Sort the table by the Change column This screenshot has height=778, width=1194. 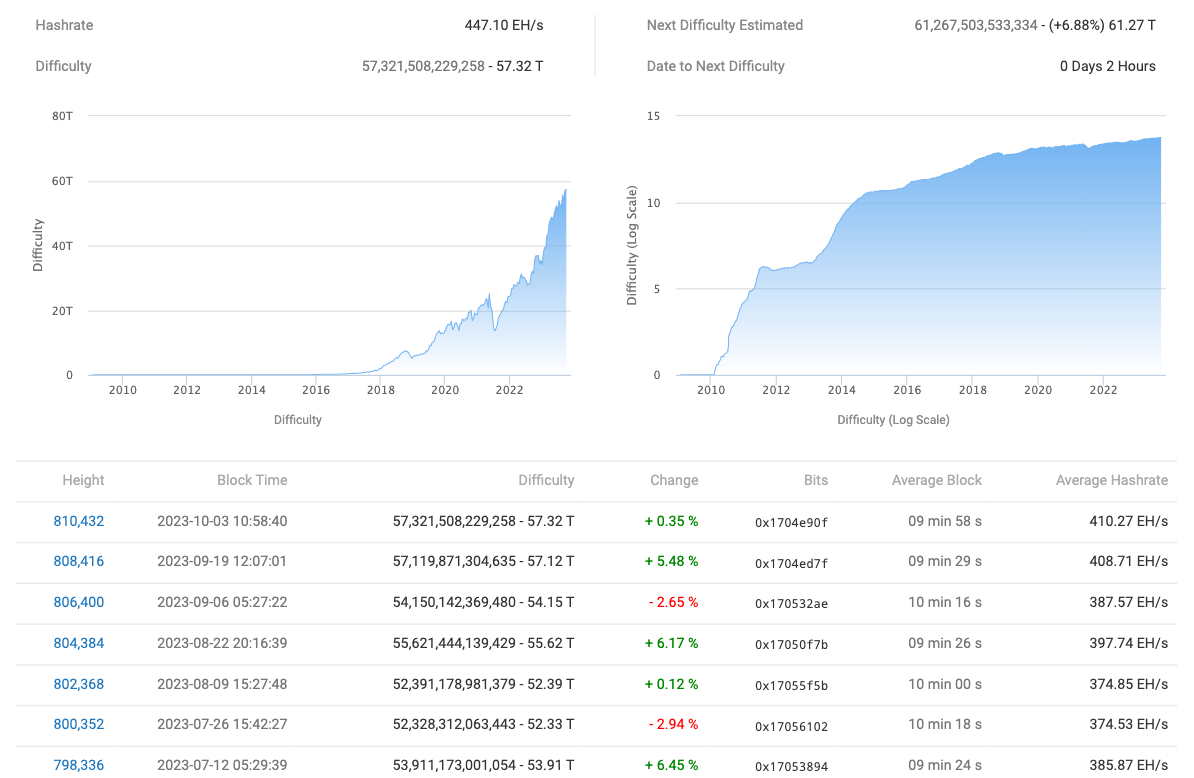coord(674,480)
